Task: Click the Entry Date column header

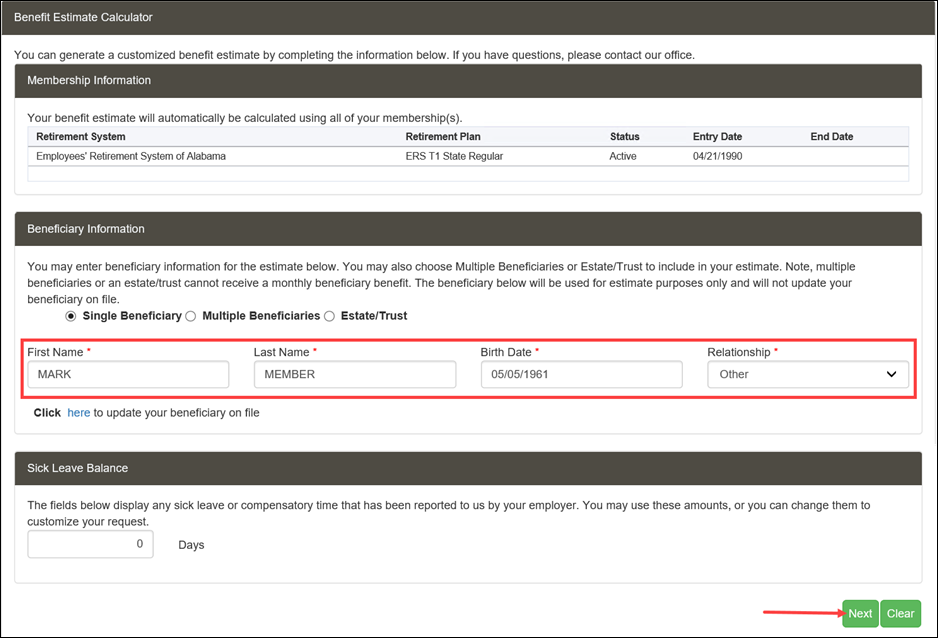Action: (x=717, y=136)
